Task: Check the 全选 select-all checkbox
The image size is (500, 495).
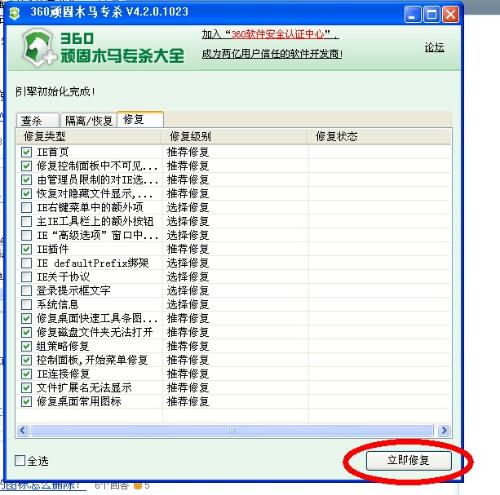Action: [20, 460]
